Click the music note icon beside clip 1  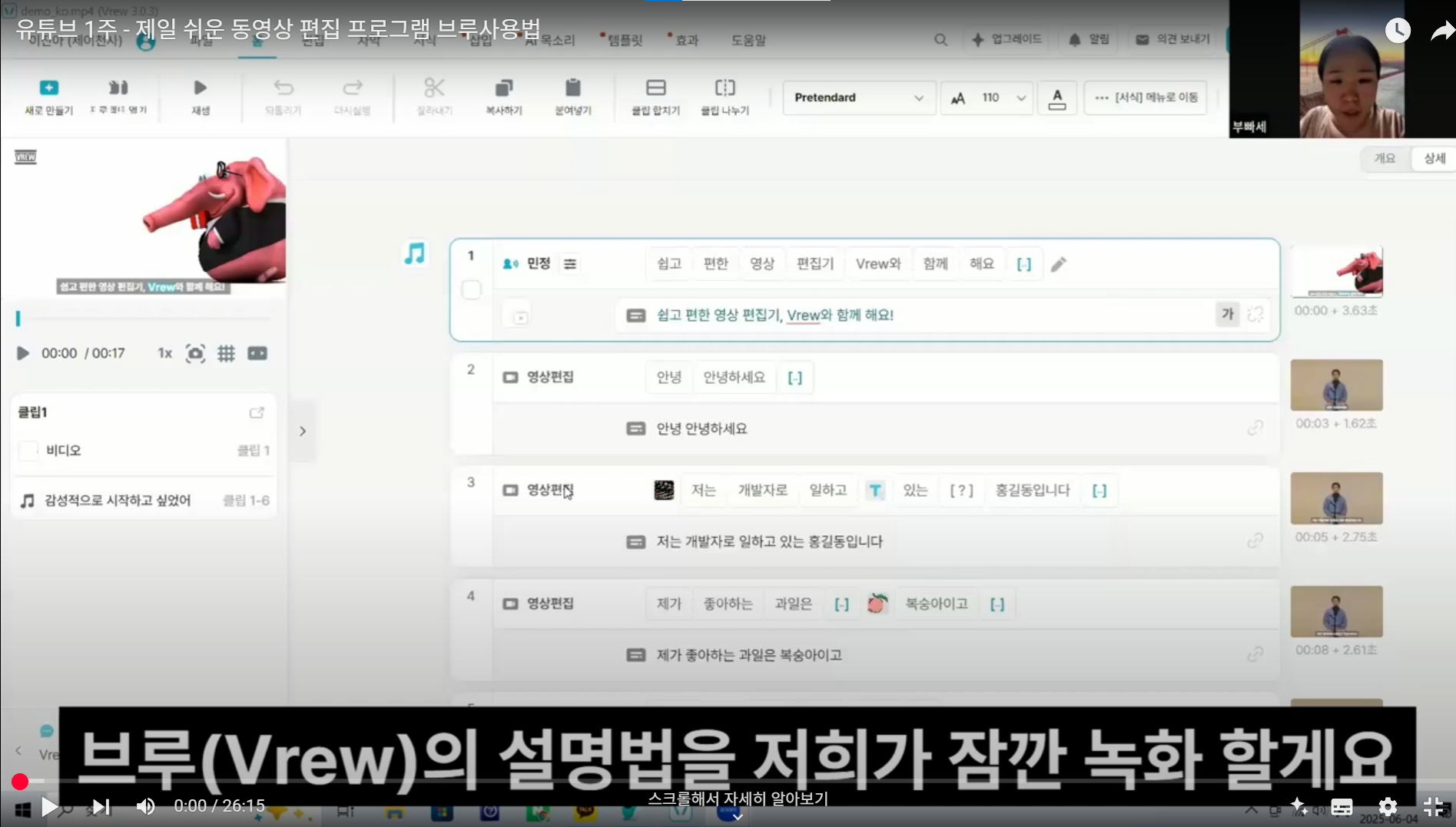click(415, 253)
